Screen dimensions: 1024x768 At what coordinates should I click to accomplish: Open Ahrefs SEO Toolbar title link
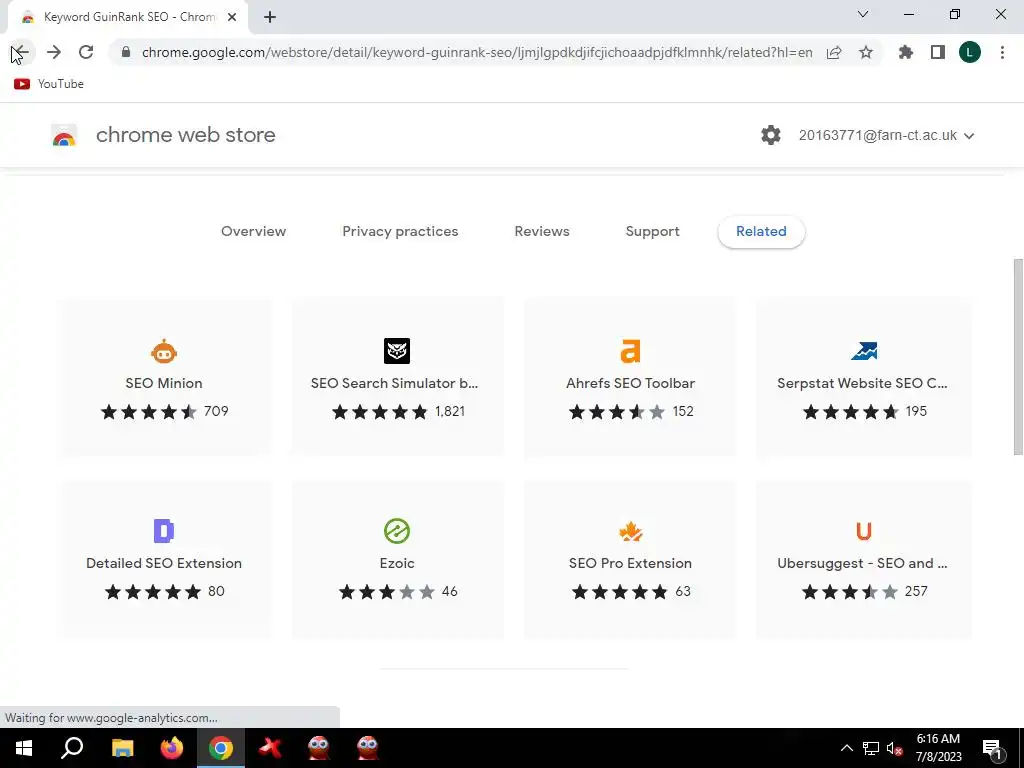[x=630, y=383]
